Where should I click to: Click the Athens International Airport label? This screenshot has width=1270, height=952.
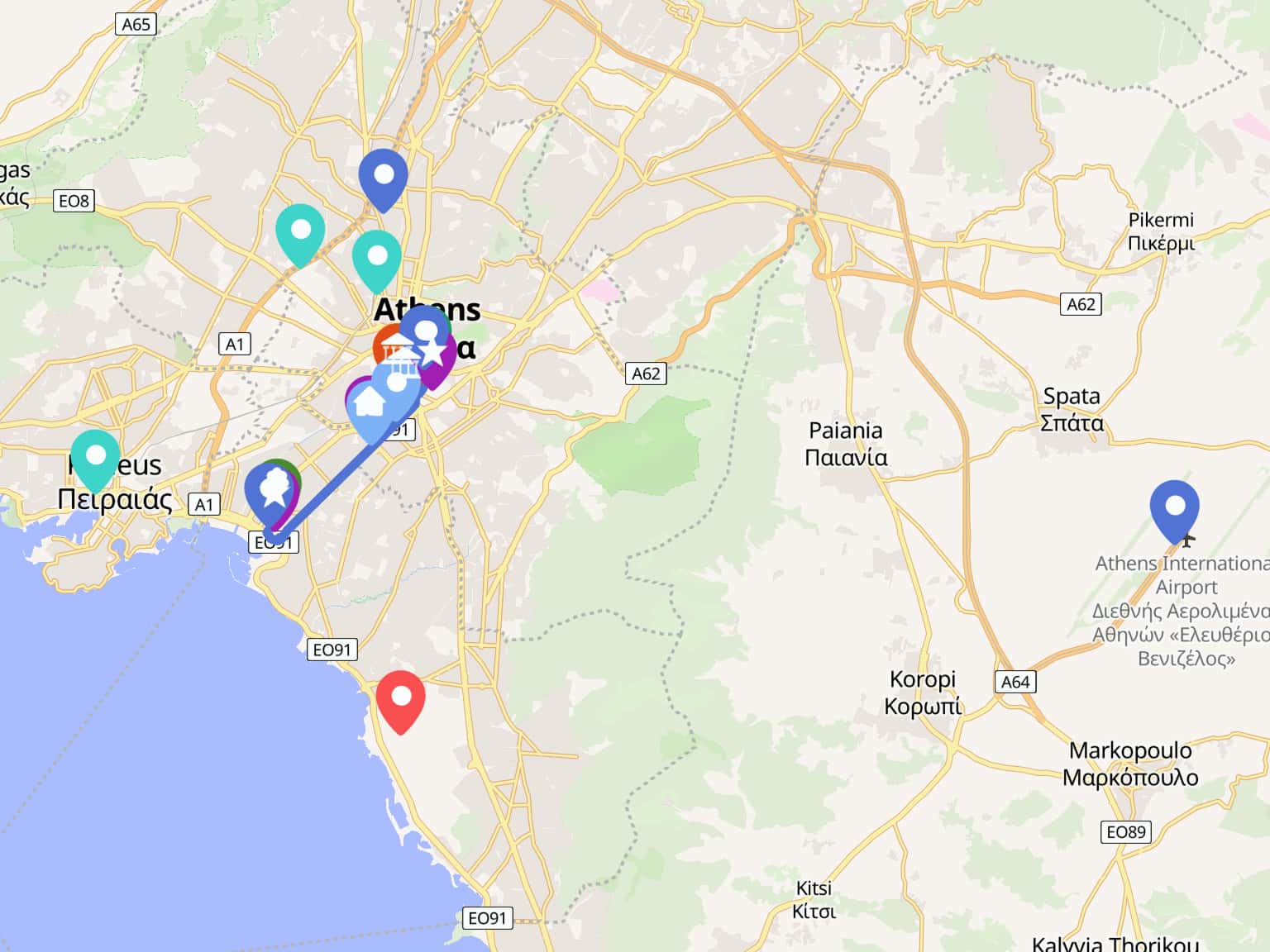[1182, 611]
